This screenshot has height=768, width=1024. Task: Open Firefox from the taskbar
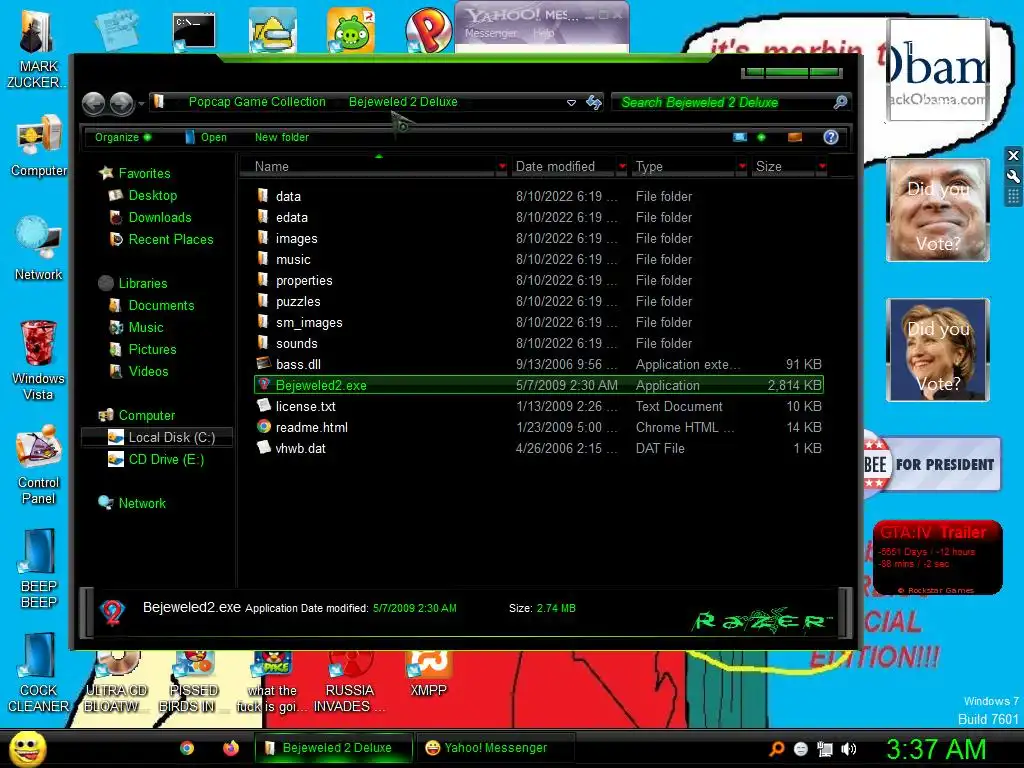coord(231,748)
